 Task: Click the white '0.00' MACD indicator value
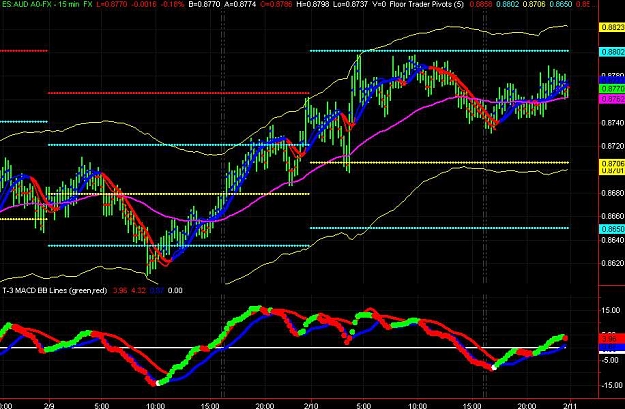(x=175, y=291)
